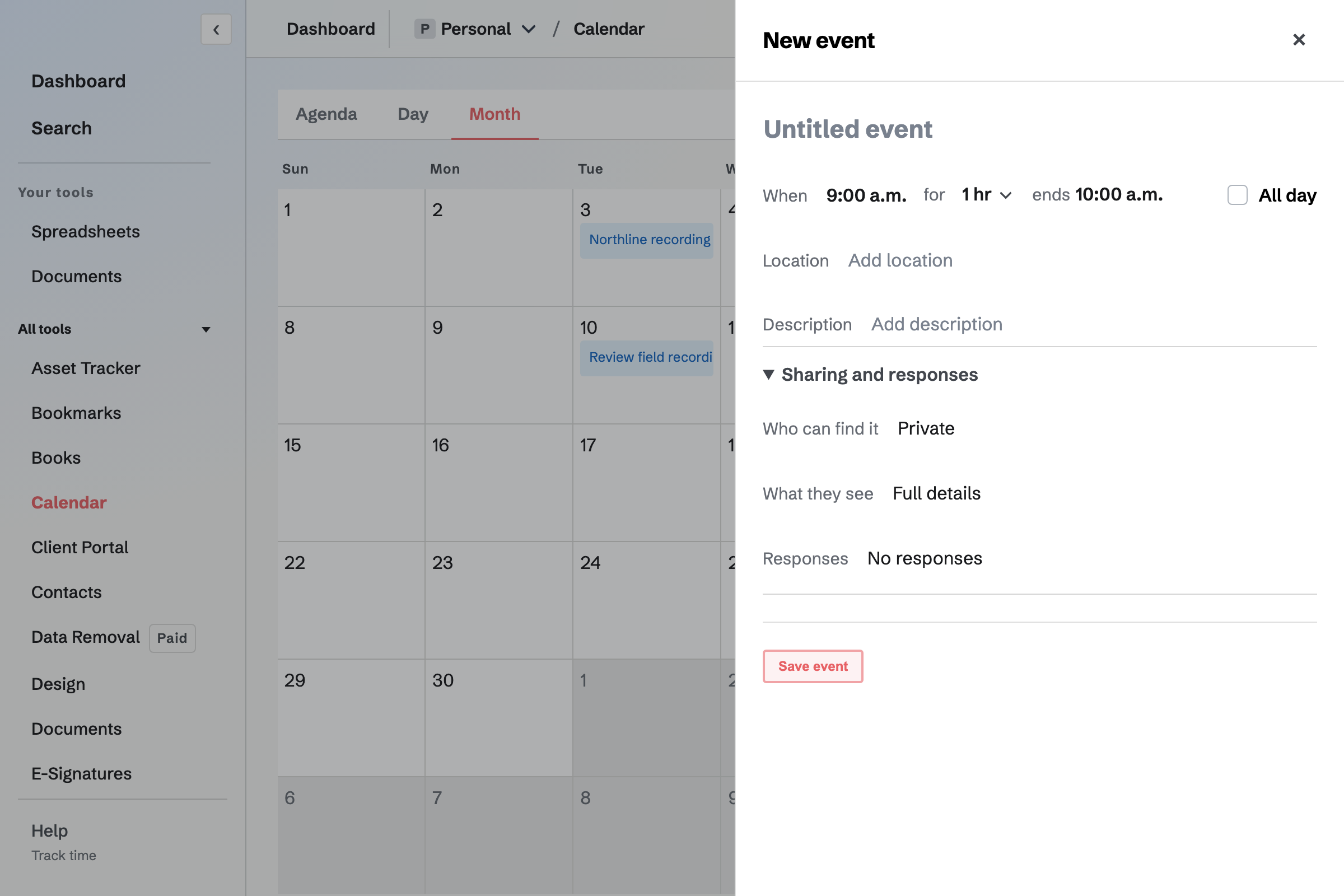Image resolution: width=1344 pixels, height=896 pixels.
Task: Select the Month tab
Action: click(x=495, y=114)
